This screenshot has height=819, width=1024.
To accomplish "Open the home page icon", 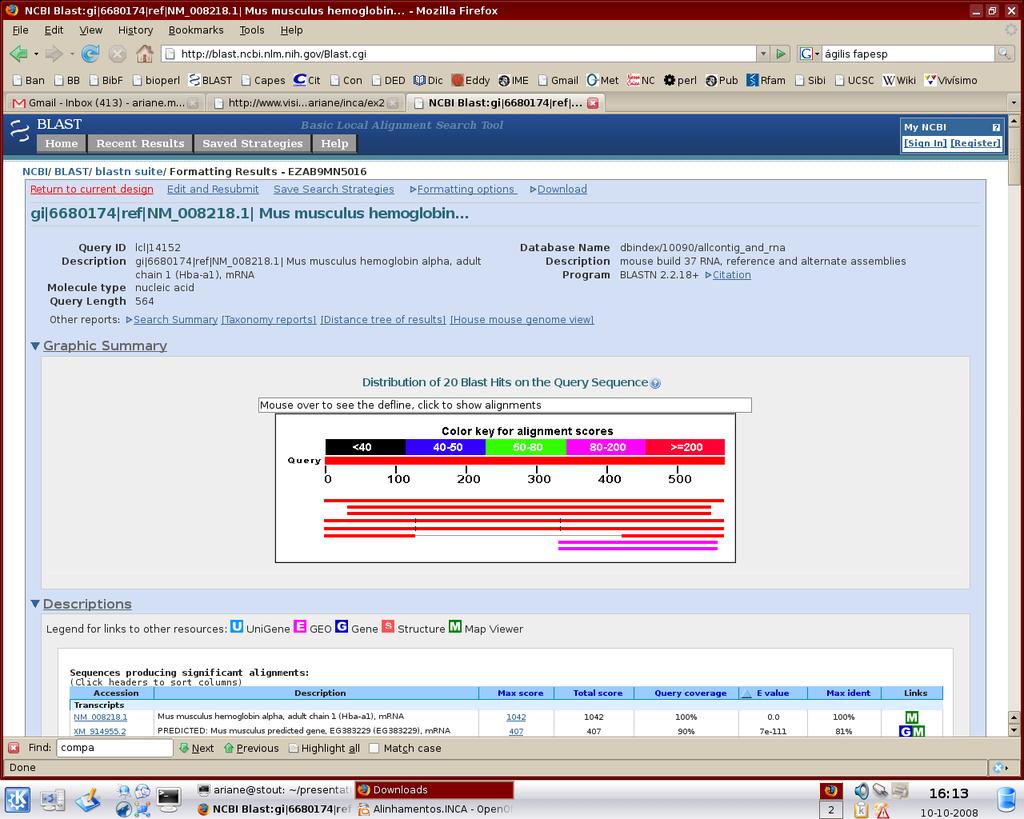I will tap(144, 54).
